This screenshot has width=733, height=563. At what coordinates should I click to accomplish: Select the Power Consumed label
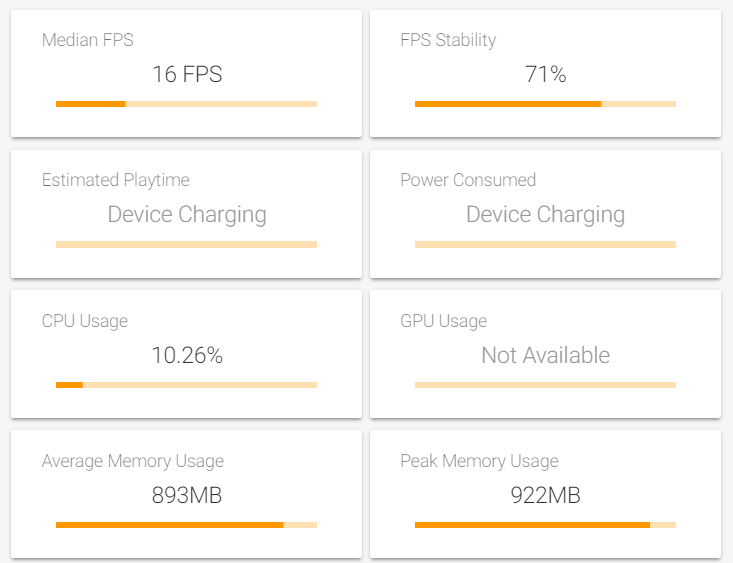point(468,180)
